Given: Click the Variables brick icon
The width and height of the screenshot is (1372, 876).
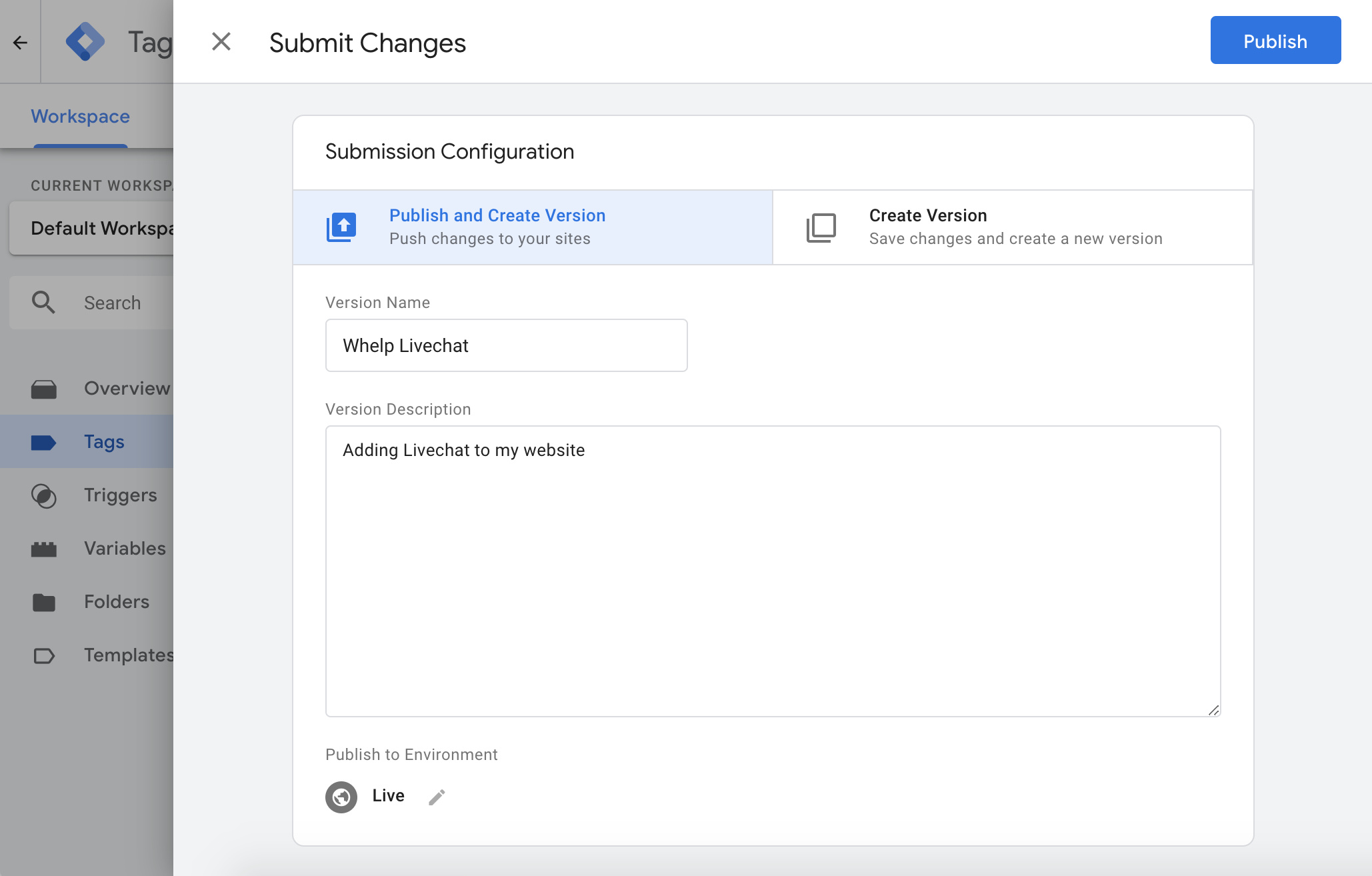Looking at the screenshot, I should 44,549.
